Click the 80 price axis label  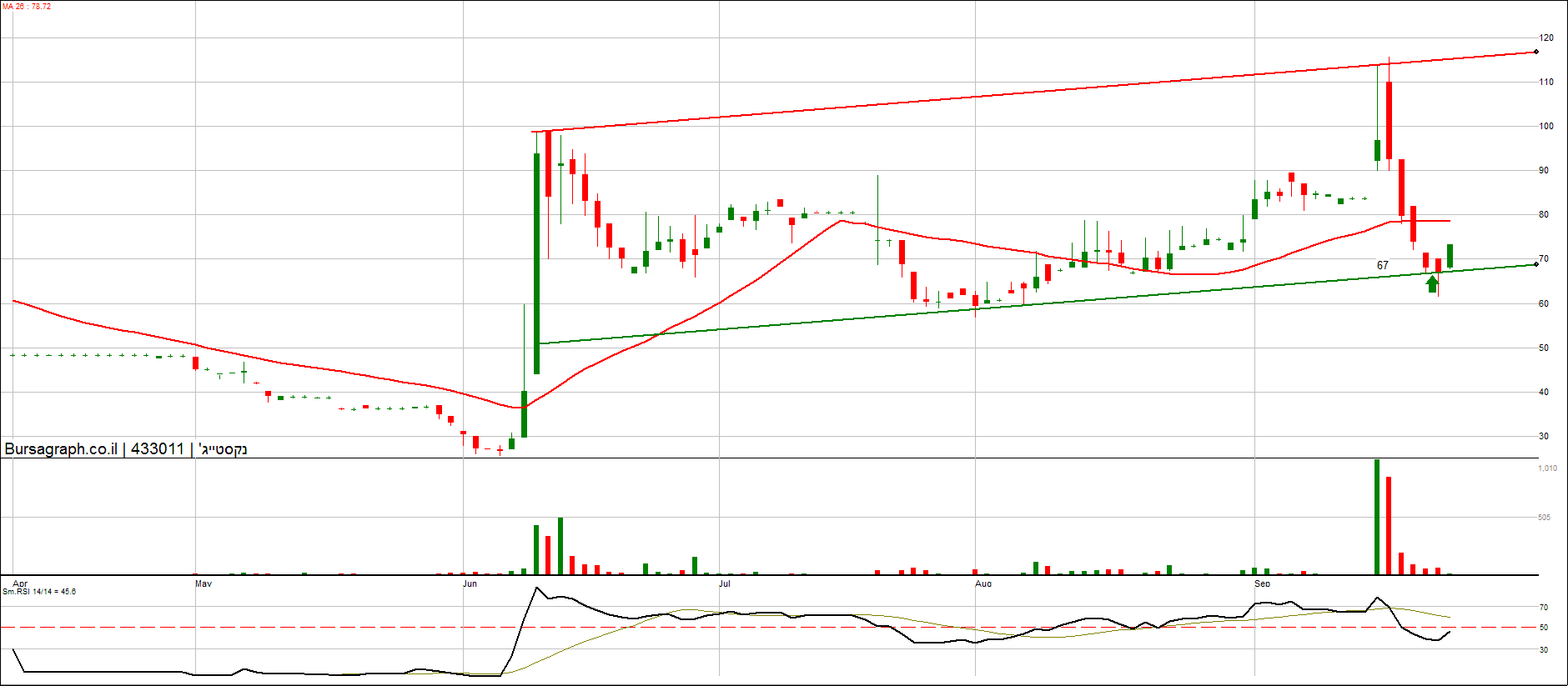[1544, 214]
